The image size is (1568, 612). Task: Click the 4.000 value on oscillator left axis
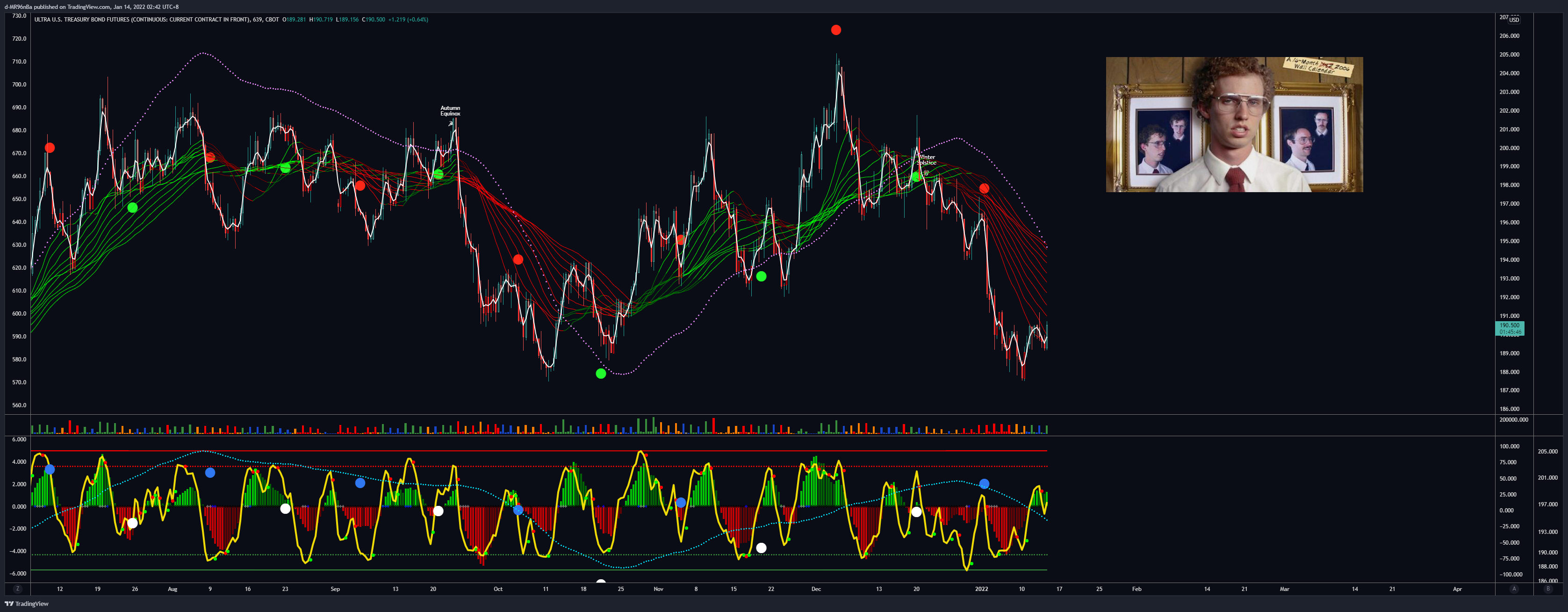(19, 461)
